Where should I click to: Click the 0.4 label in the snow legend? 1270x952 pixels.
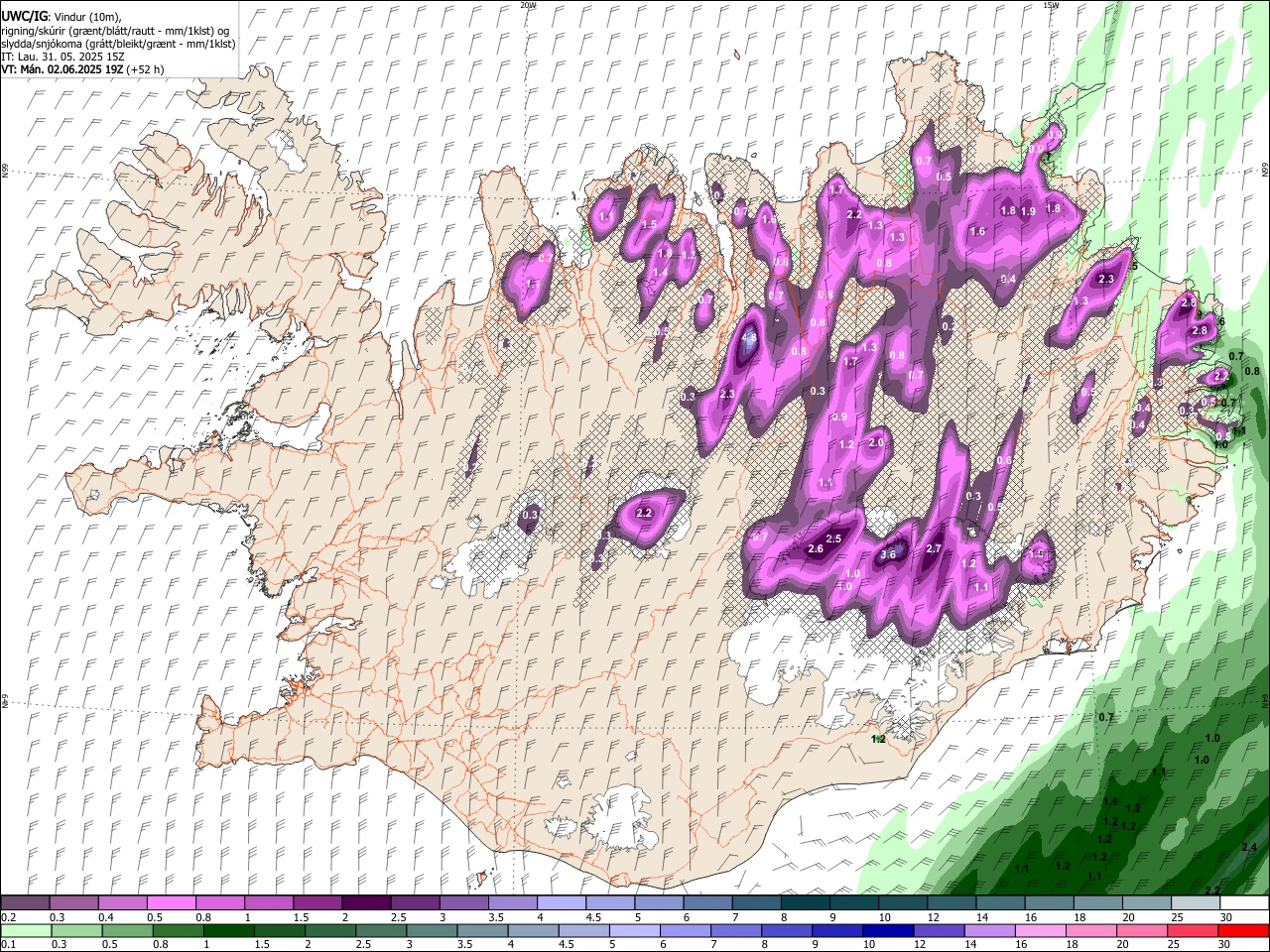[106, 917]
